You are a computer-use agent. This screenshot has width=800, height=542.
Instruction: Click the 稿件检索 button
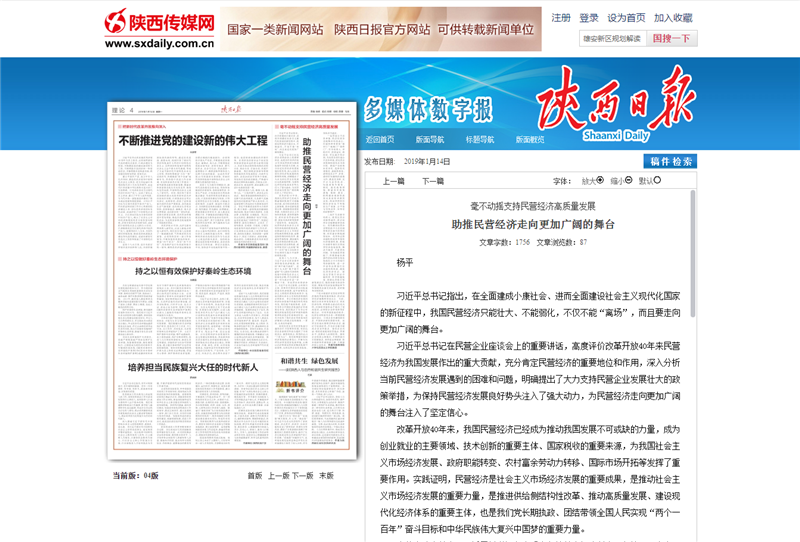(670, 161)
